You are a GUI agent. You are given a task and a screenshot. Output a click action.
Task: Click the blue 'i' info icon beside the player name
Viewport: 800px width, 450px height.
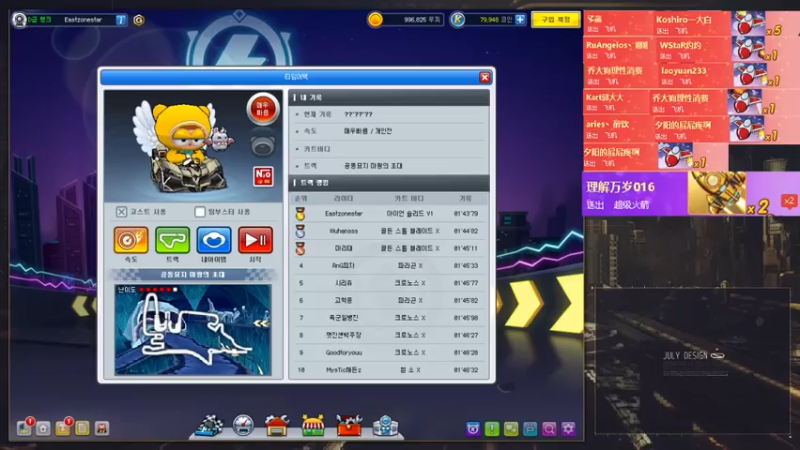point(121,20)
